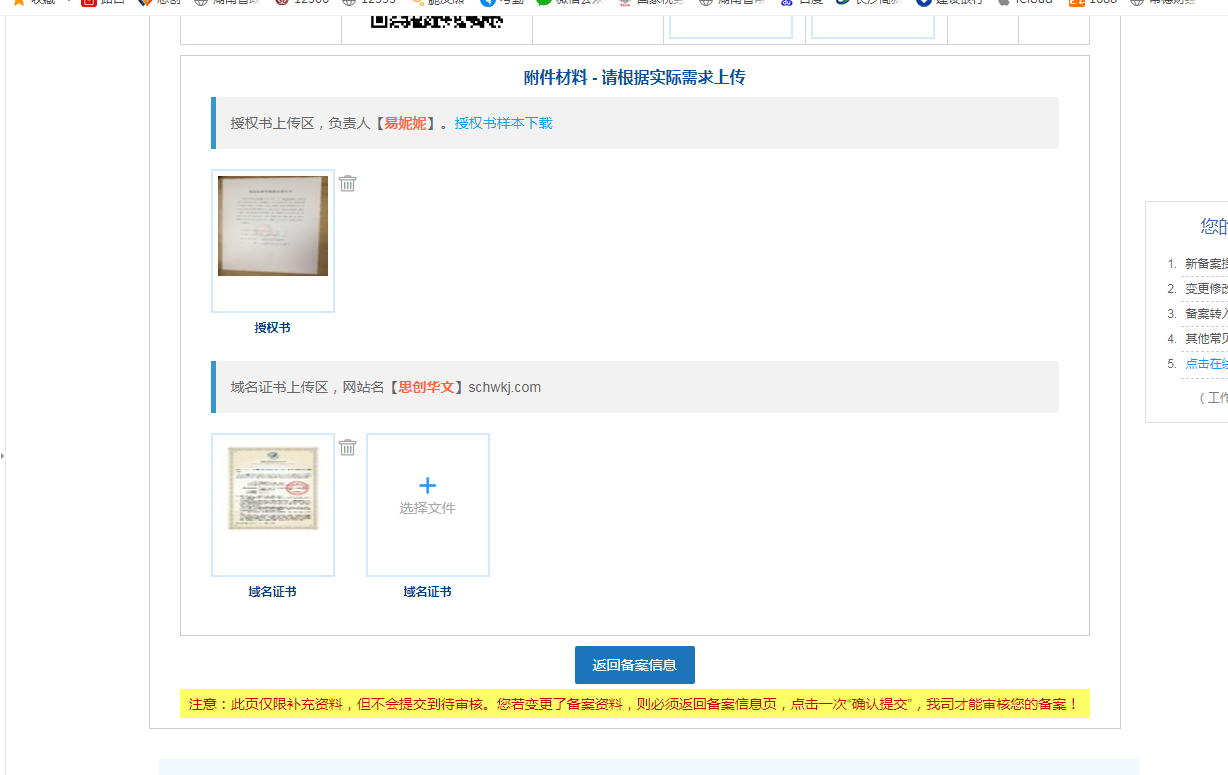Click the 选择文件 upload area
Viewport: 1228px width, 775px height.
pos(427,504)
